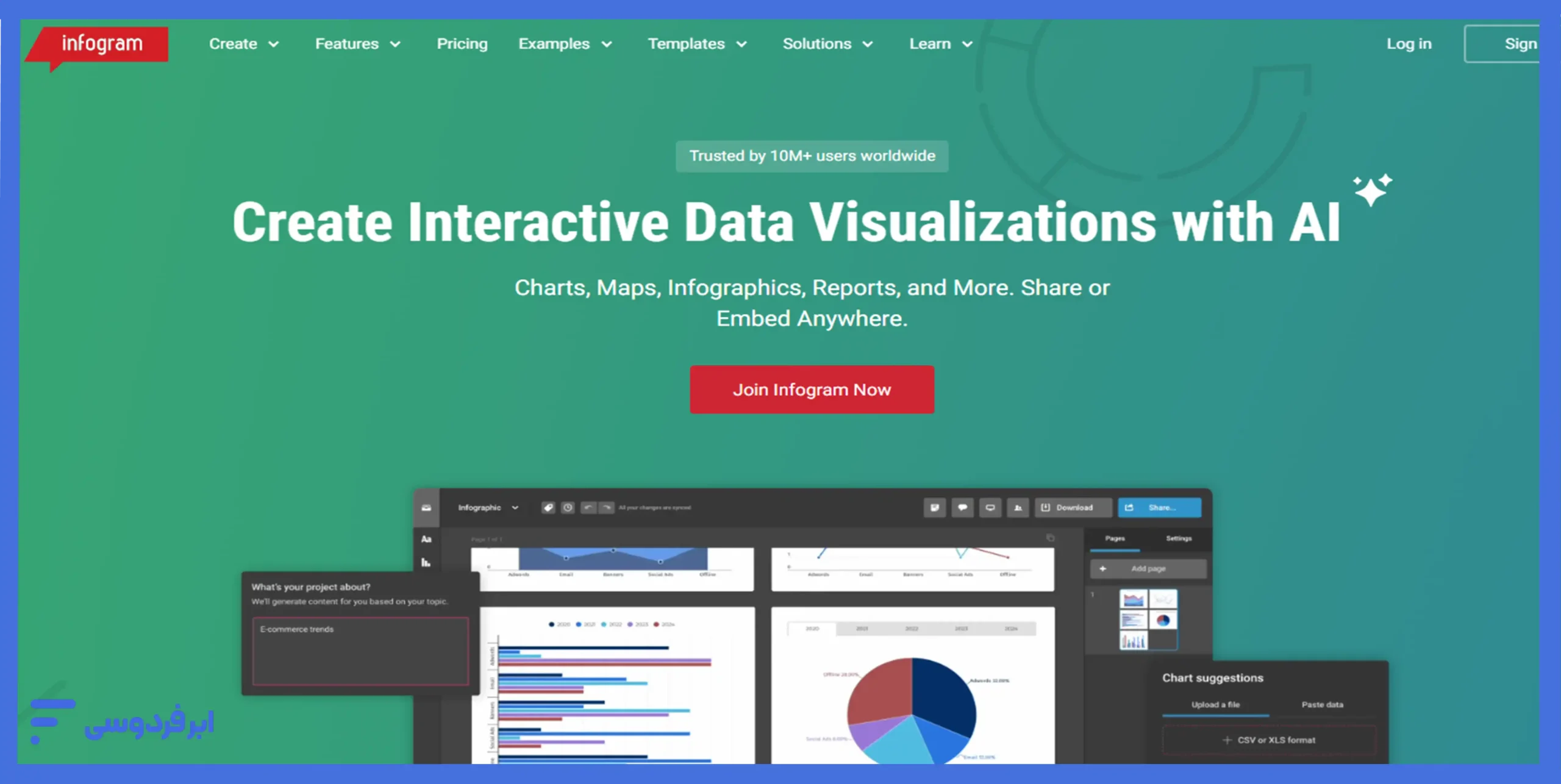Open version history clock icon

(568, 507)
